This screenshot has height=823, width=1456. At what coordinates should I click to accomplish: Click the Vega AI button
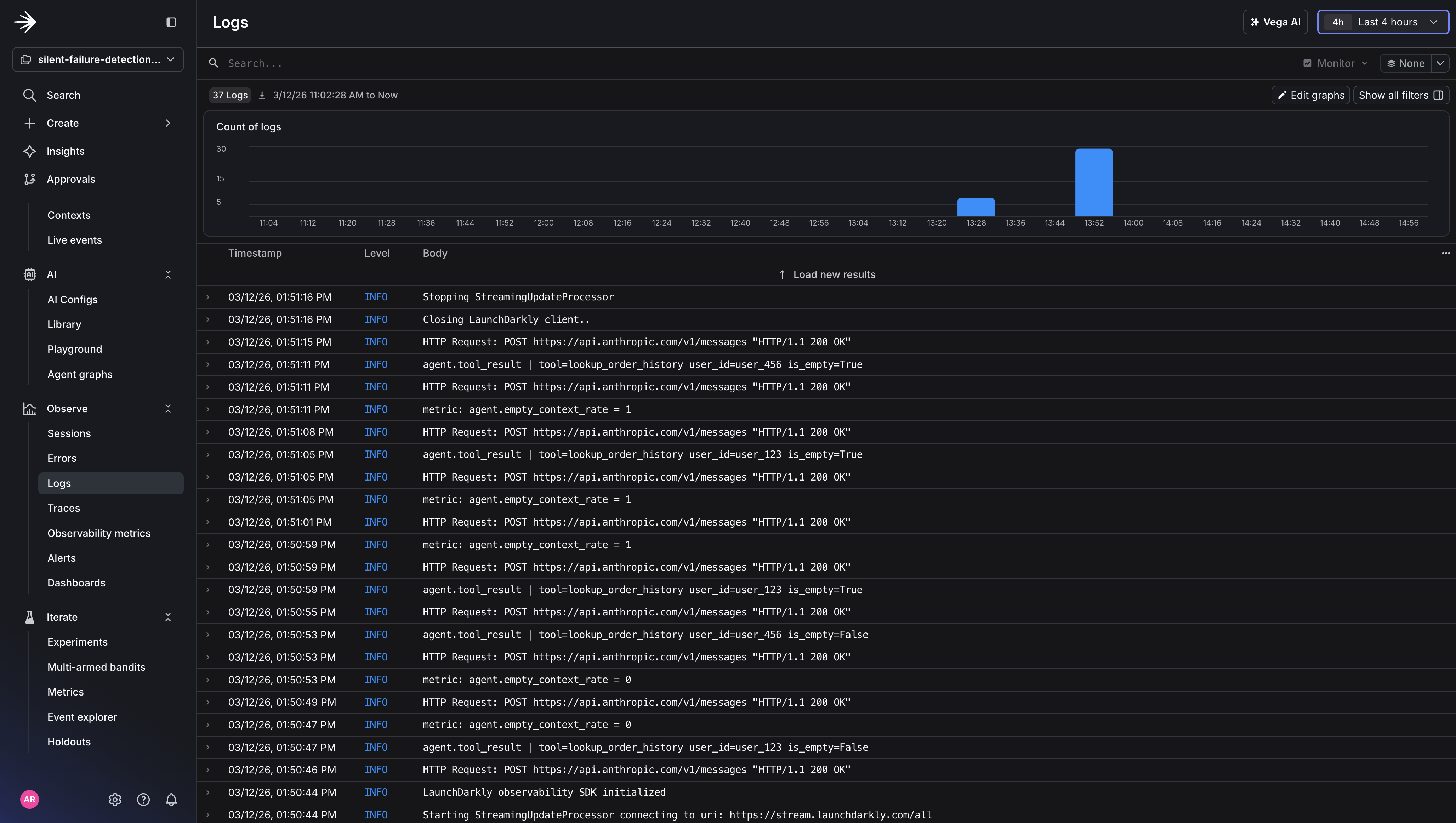tap(1275, 22)
